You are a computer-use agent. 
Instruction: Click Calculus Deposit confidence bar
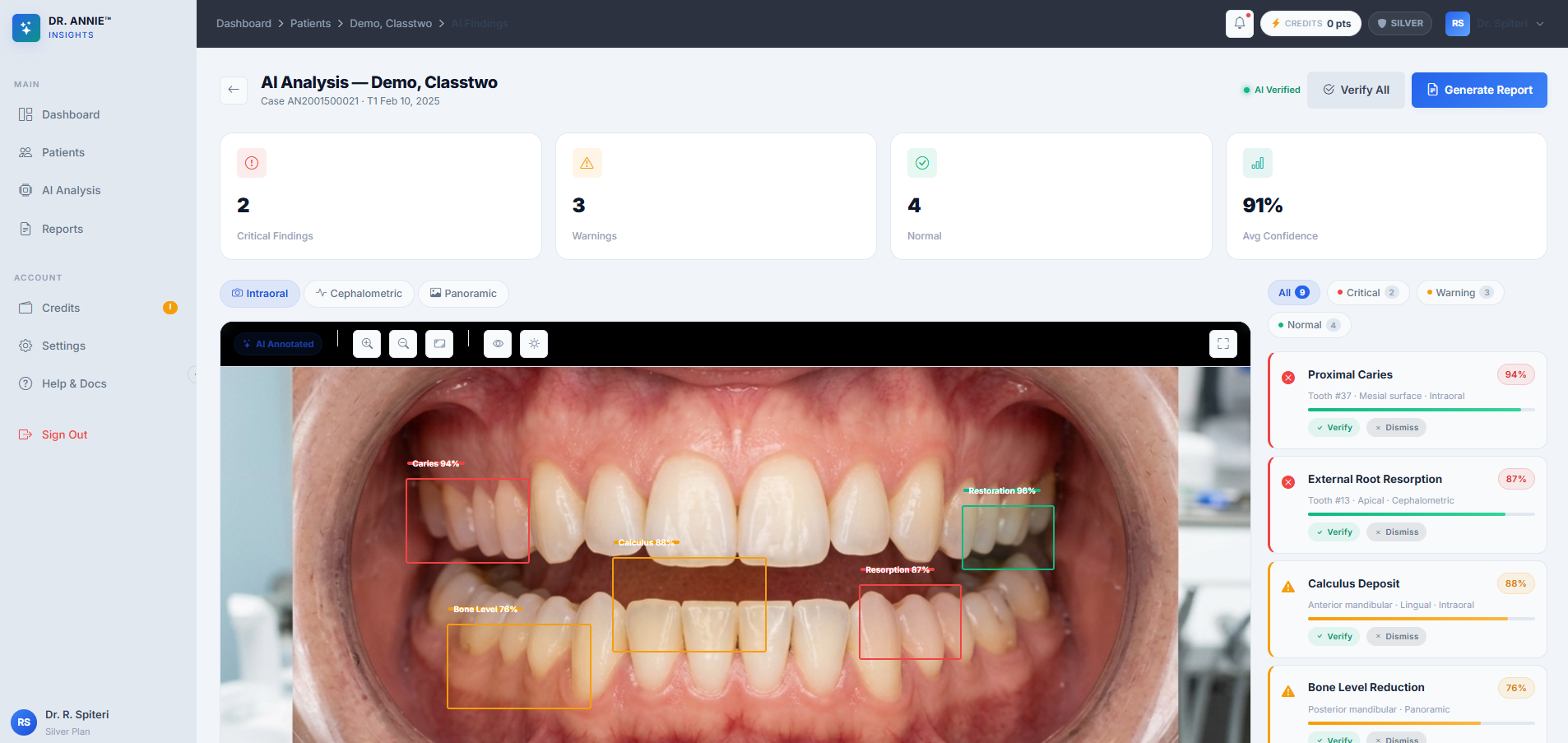(1421, 619)
